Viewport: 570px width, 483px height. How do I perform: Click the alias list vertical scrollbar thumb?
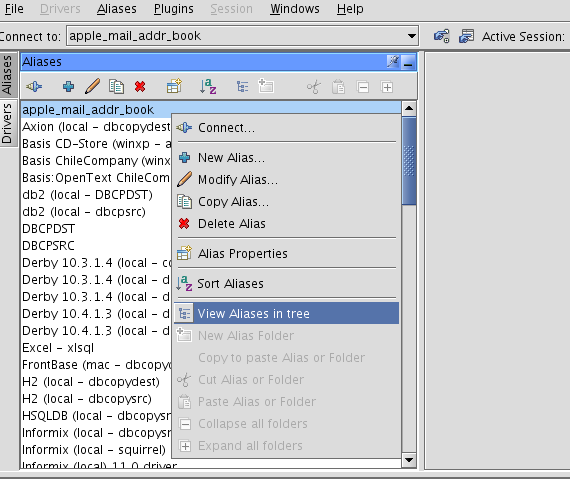point(409,161)
